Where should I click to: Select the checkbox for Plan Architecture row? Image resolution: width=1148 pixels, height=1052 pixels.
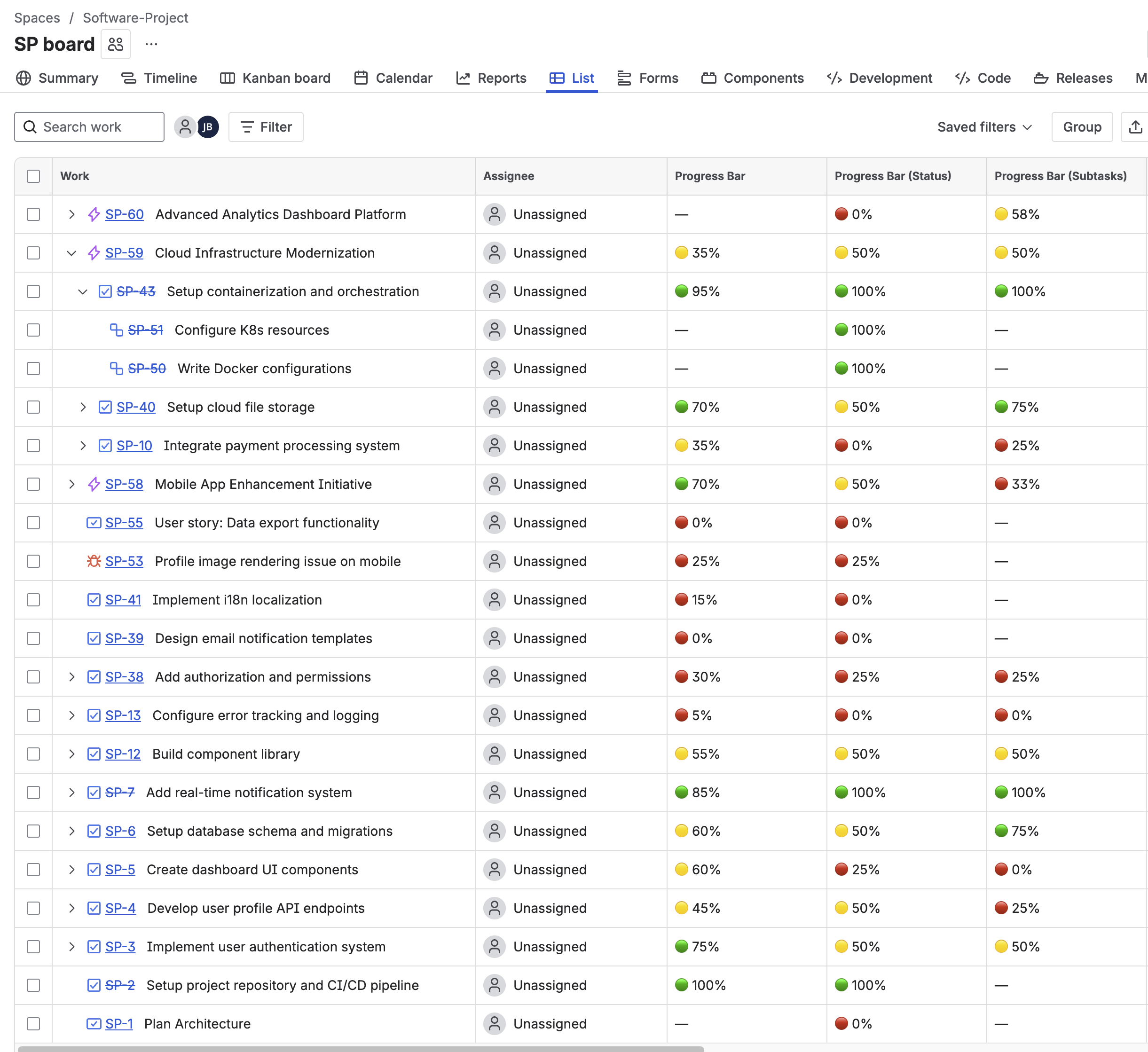point(33,1023)
